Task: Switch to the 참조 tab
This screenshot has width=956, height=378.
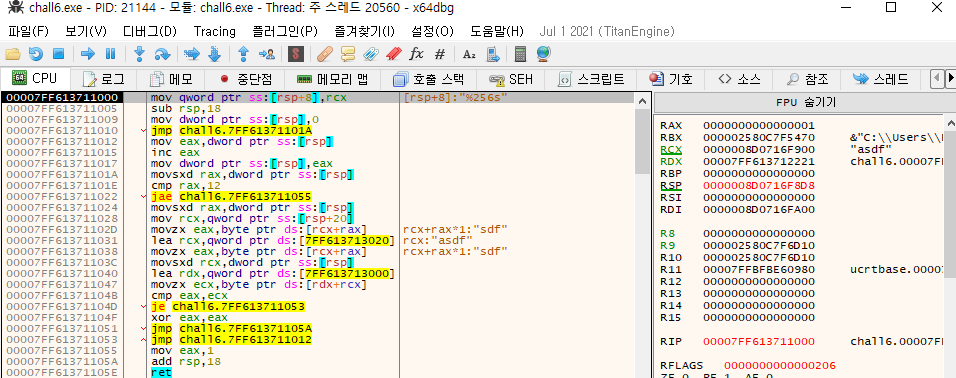Action: (x=807, y=79)
